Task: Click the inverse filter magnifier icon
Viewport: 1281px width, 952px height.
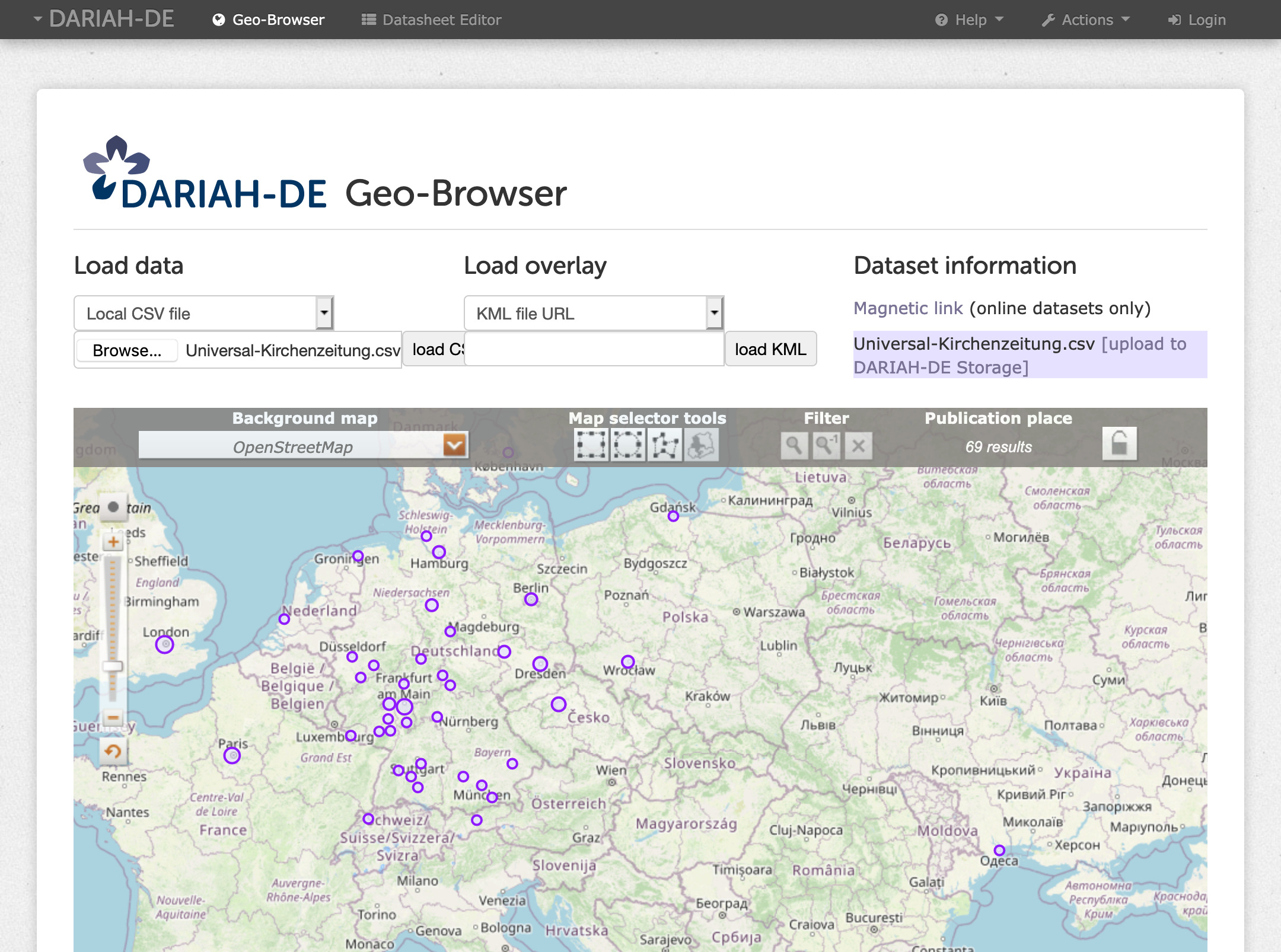Action: tap(826, 445)
